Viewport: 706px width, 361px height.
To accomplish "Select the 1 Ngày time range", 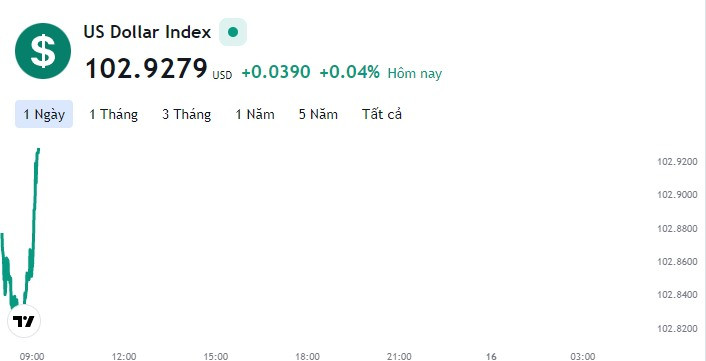I will pyautogui.click(x=44, y=114).
